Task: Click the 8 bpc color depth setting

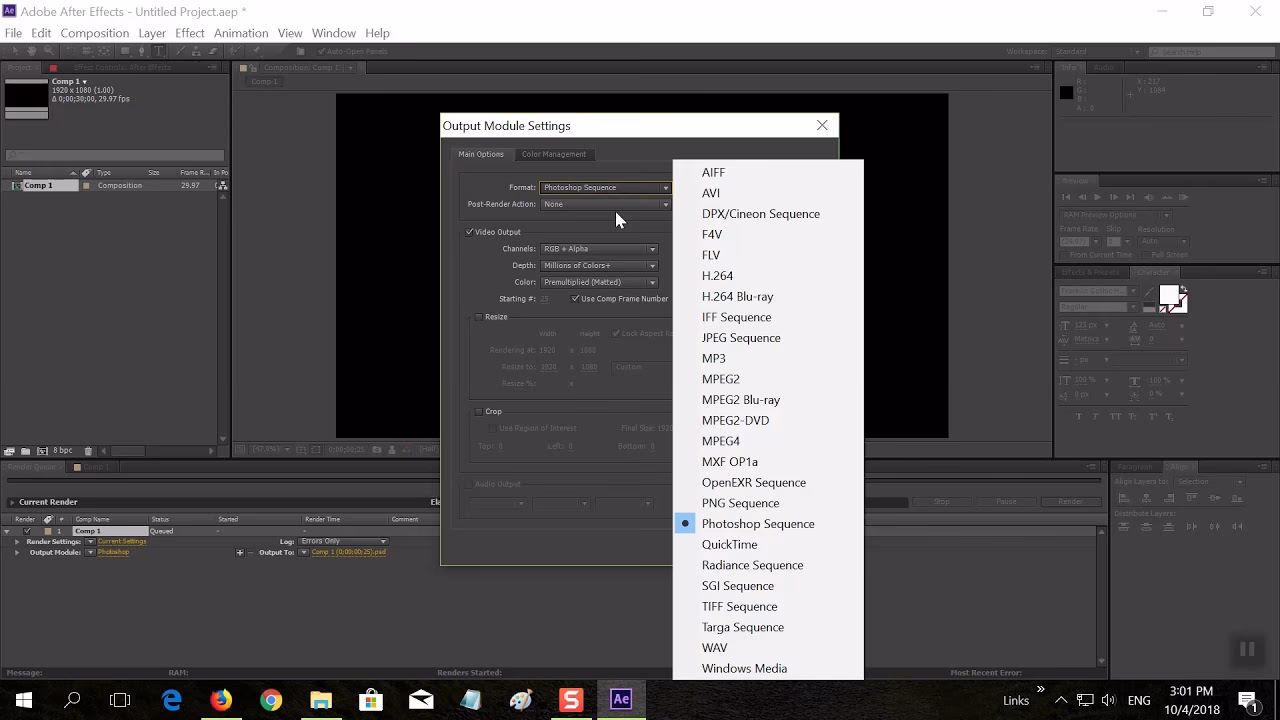Action: (62, 451)
